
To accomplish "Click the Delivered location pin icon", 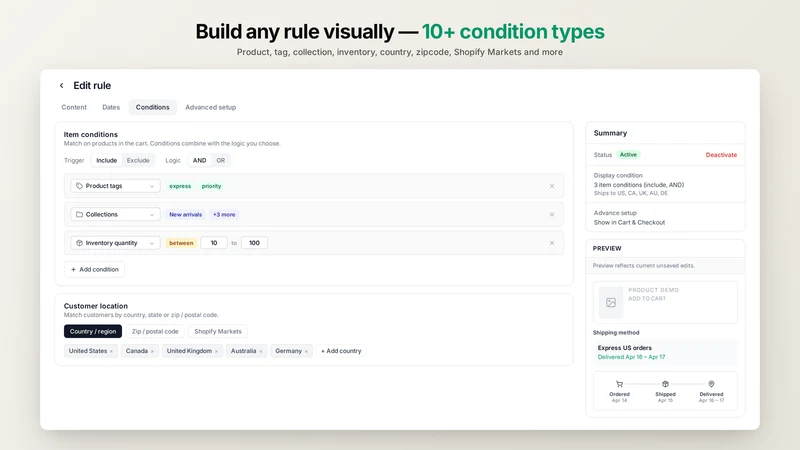I will (711, 384).
